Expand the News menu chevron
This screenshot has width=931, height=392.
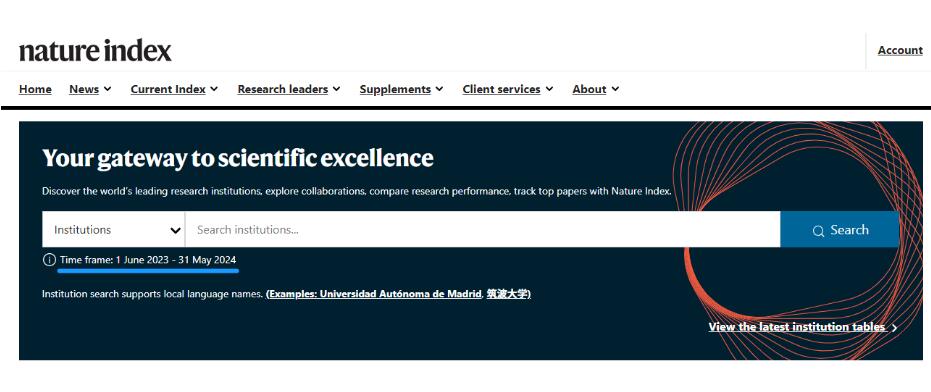point(107,89)
